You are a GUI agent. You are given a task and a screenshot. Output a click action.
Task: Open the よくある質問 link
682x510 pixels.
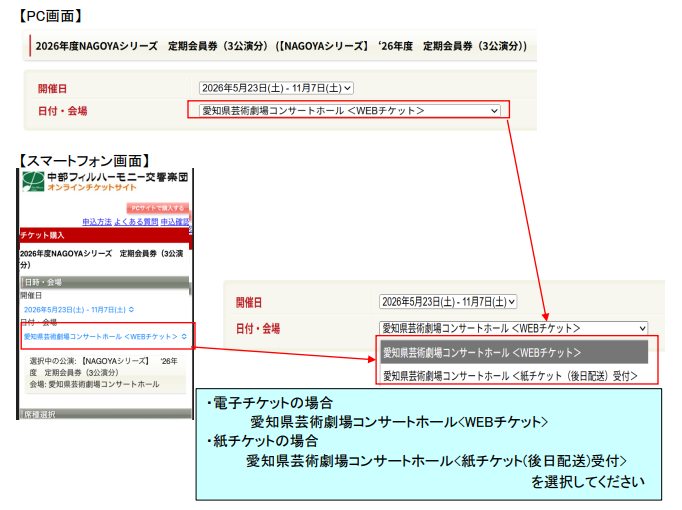[134, 221]
